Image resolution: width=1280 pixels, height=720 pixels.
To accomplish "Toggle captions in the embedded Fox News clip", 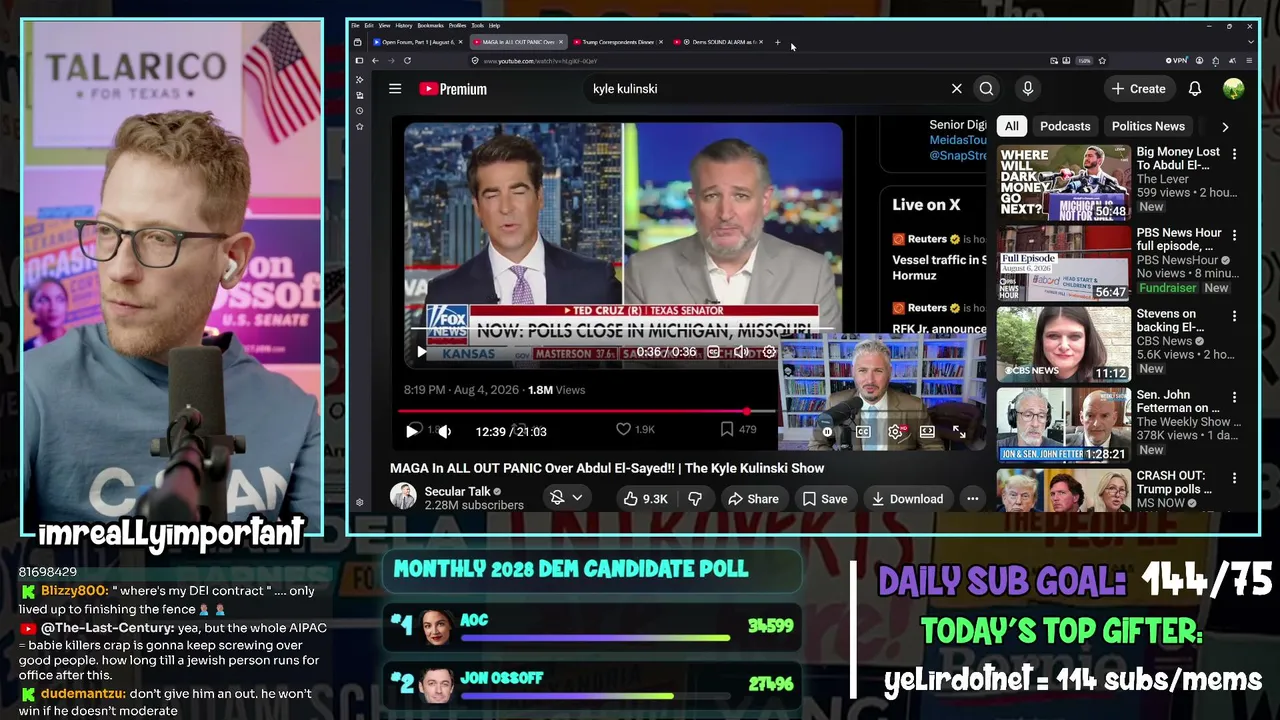I will (713, 352).
